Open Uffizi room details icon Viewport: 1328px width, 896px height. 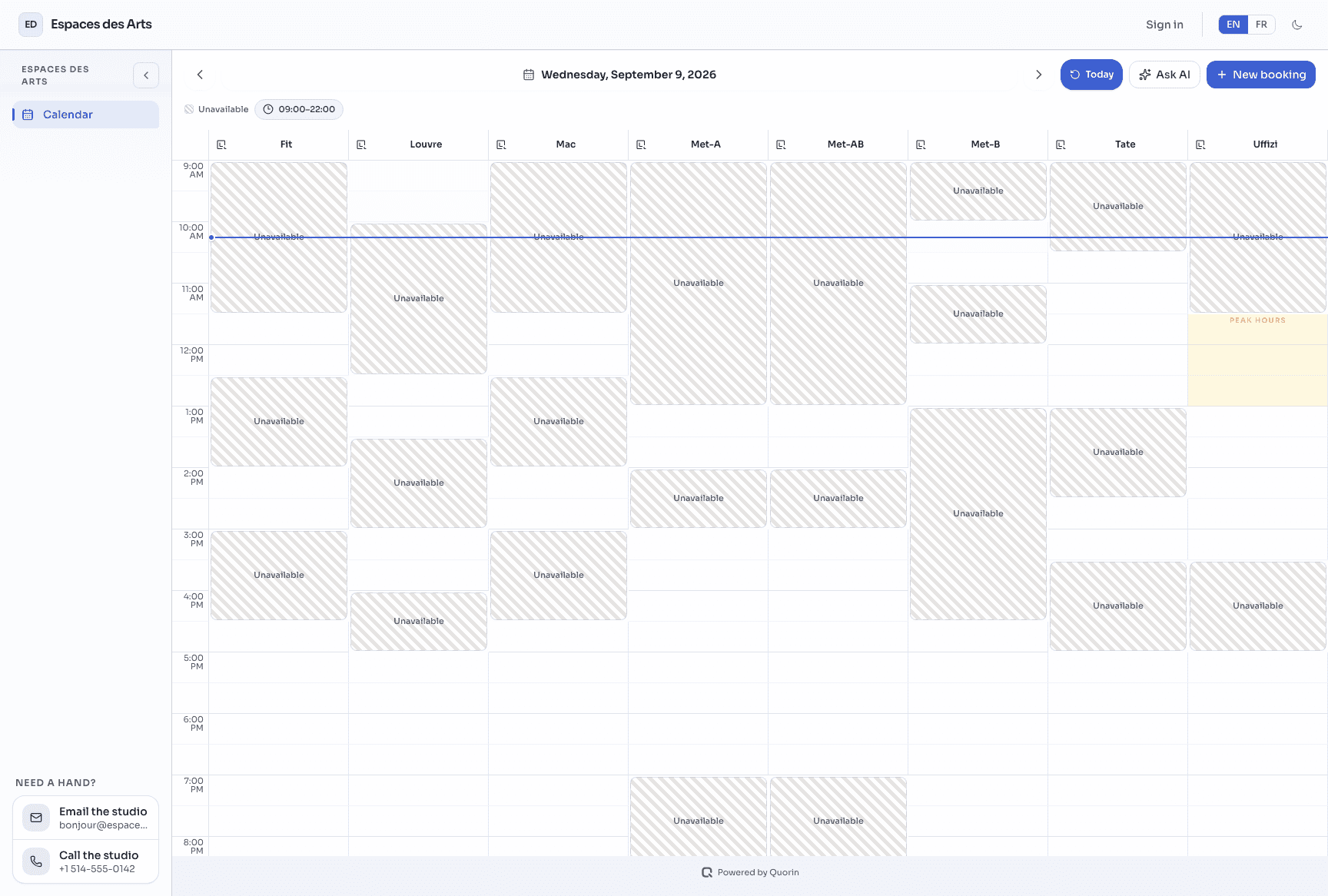pos(1200,144)
